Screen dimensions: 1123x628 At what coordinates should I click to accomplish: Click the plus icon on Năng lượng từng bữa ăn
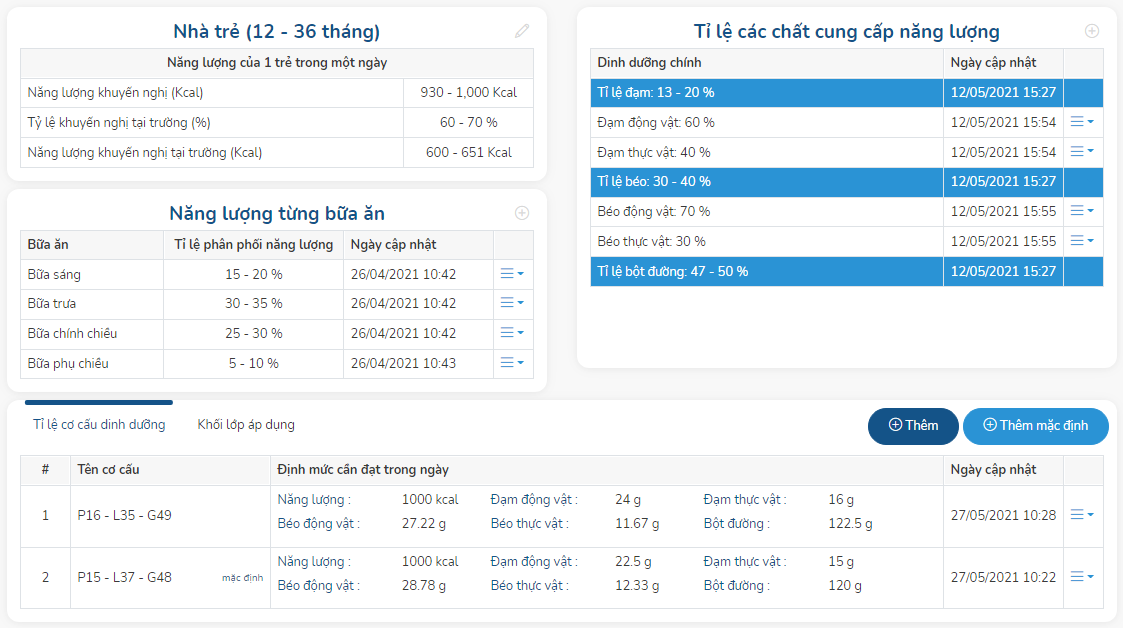tap(522, 212)
